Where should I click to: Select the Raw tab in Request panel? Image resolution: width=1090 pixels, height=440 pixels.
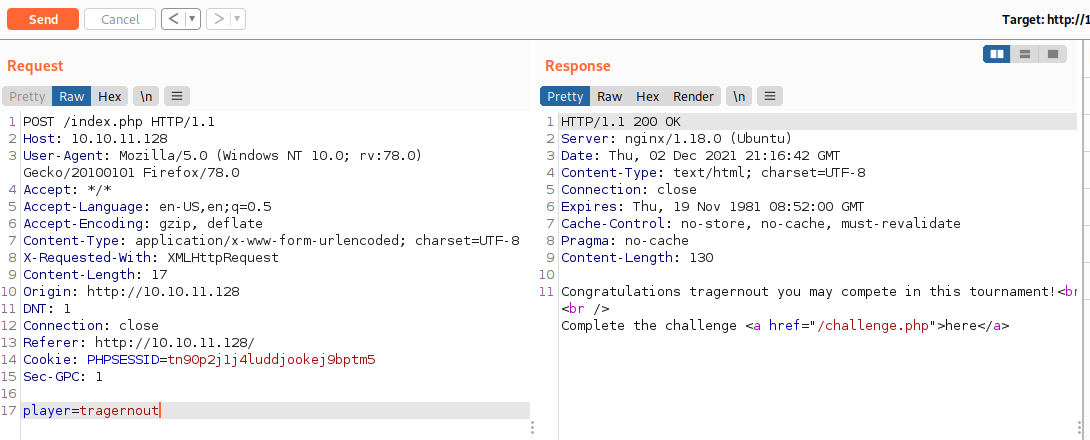pyautogui.click(x=72, y=97)
